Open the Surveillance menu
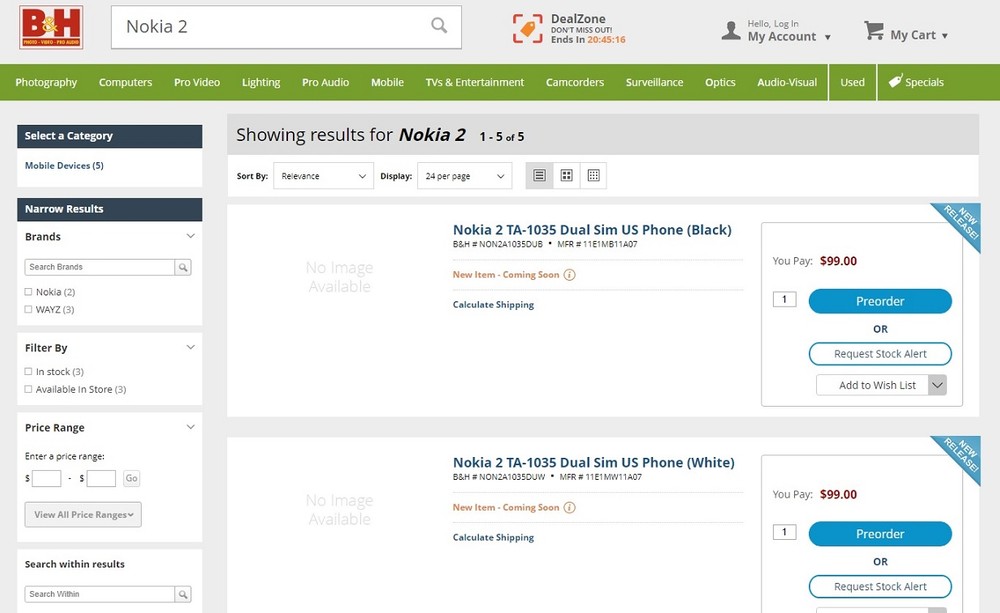Image resolution: width=1000 pixels, height=613 pixels. tap(654, 82)
